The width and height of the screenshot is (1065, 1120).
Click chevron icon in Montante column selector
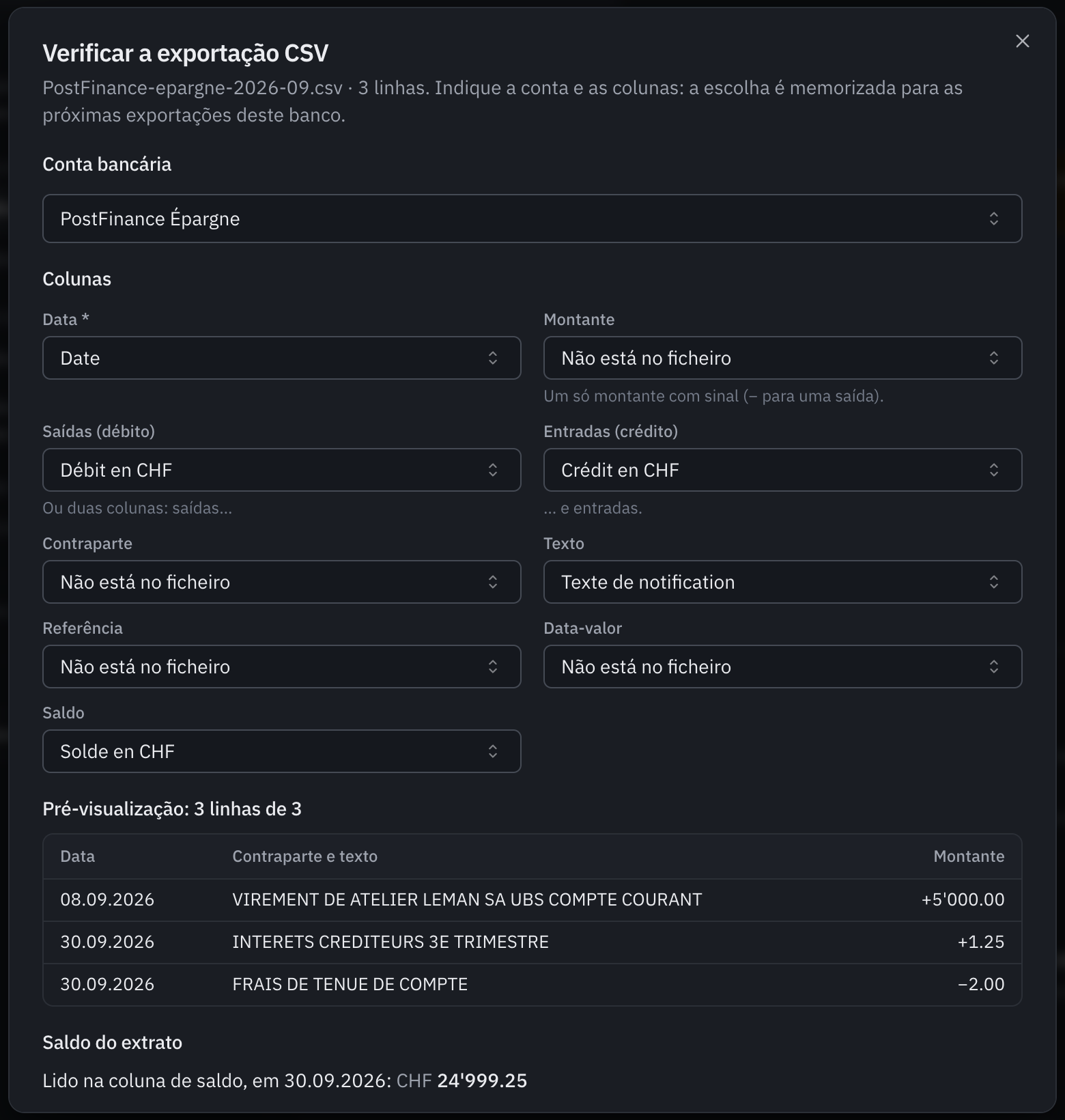click(994, 358)
